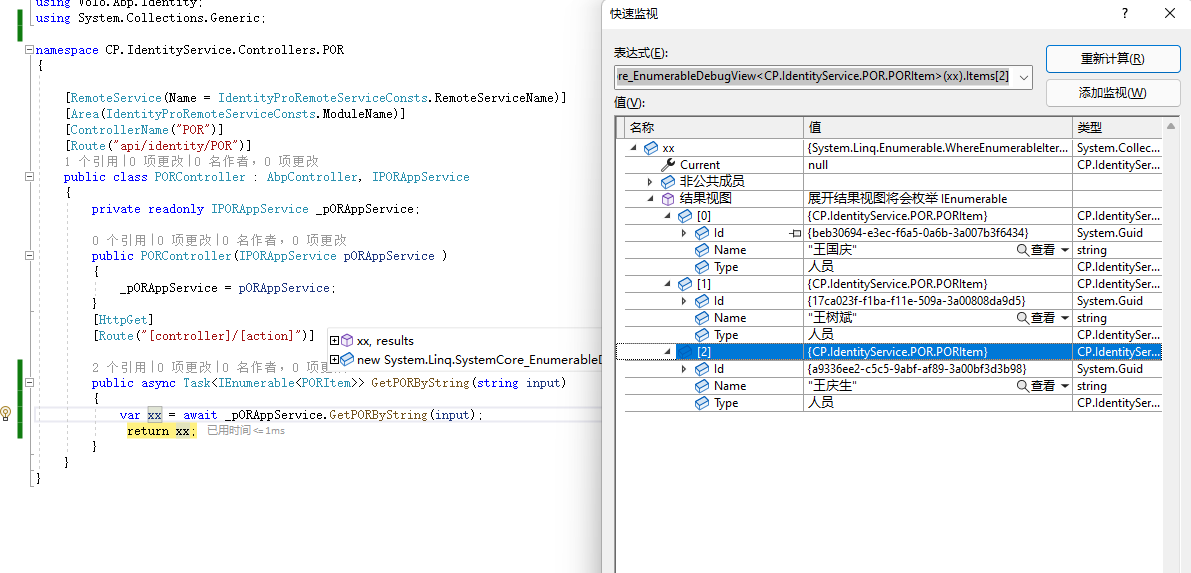
Task: Click the cube icon beside 结果视图
Action: [668, 199]
